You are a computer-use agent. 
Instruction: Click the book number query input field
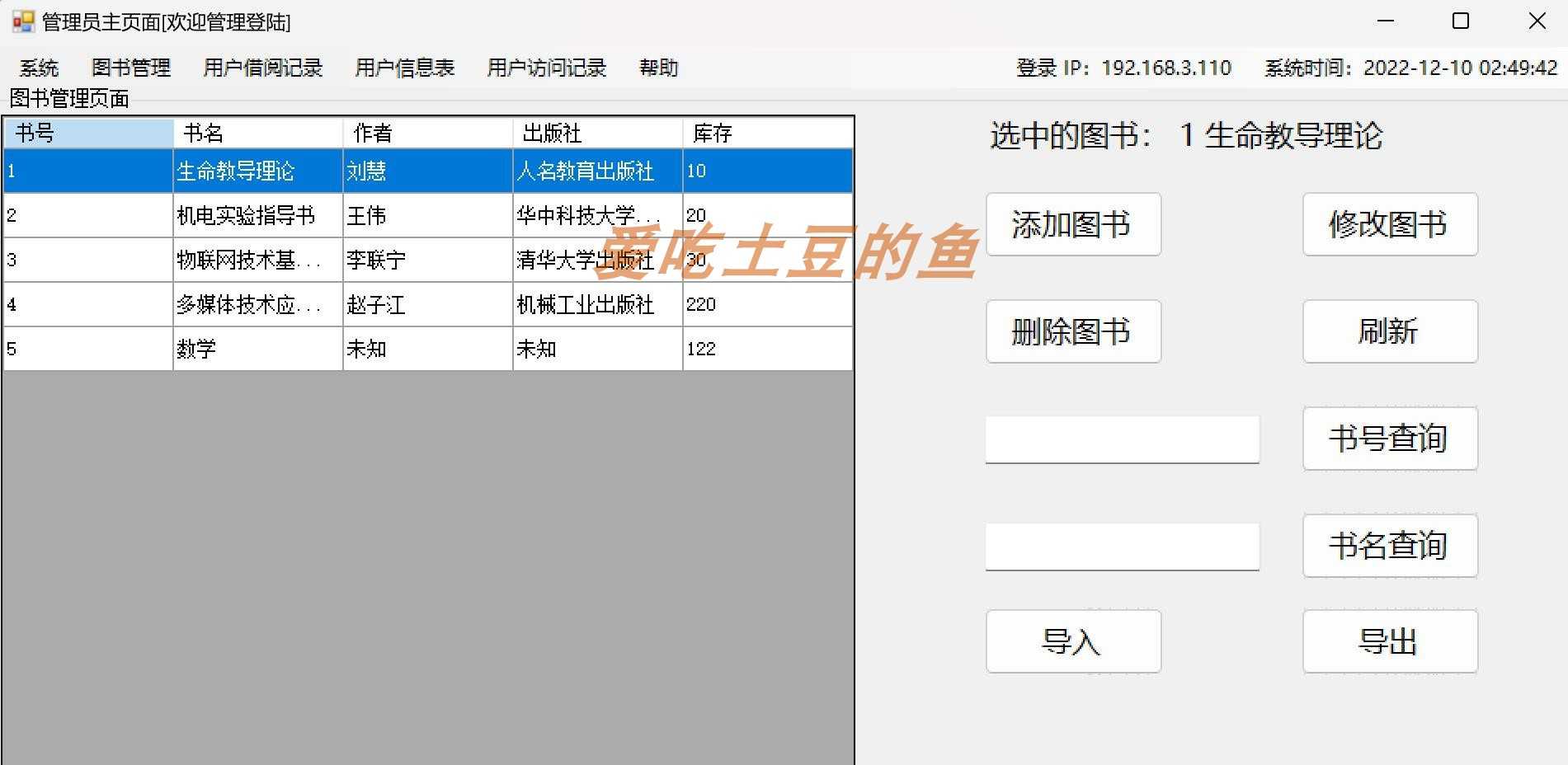coord(1123,439)
